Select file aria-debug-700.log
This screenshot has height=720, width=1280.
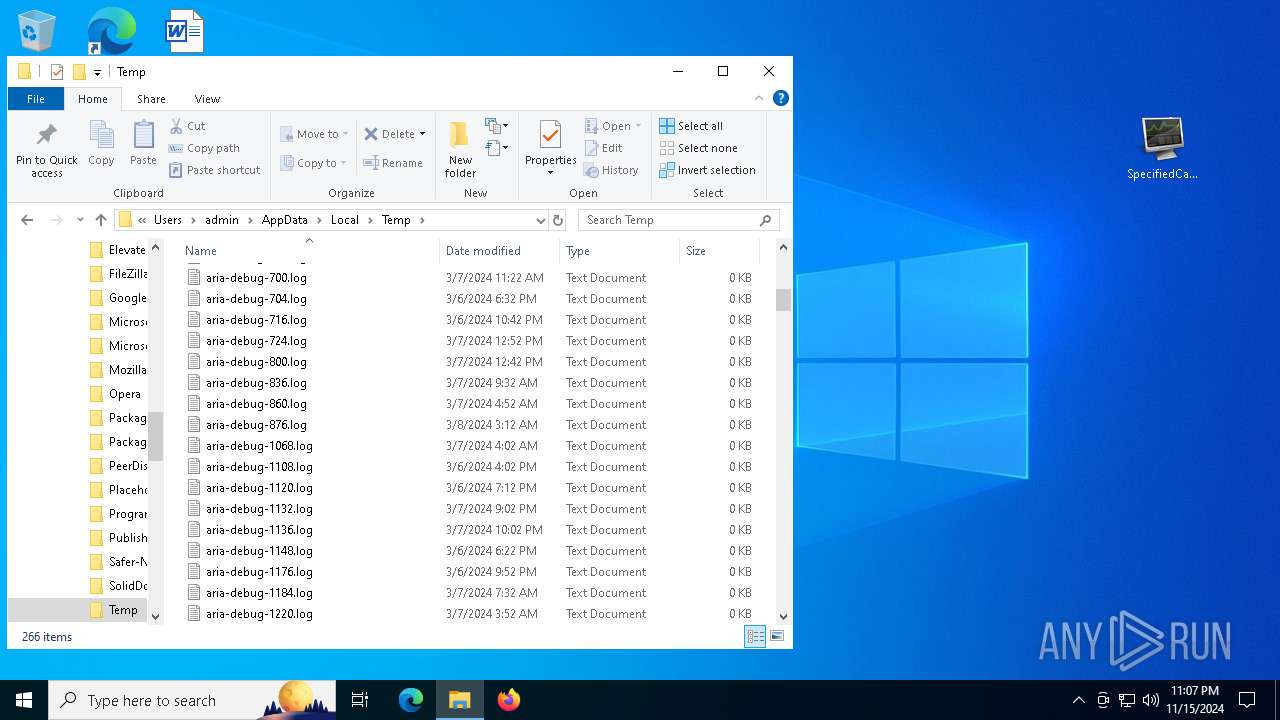pos(256,278)
